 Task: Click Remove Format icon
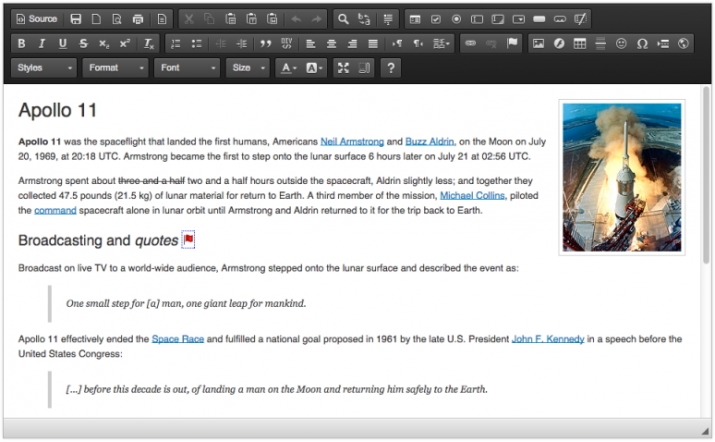(x=149, y=44)
